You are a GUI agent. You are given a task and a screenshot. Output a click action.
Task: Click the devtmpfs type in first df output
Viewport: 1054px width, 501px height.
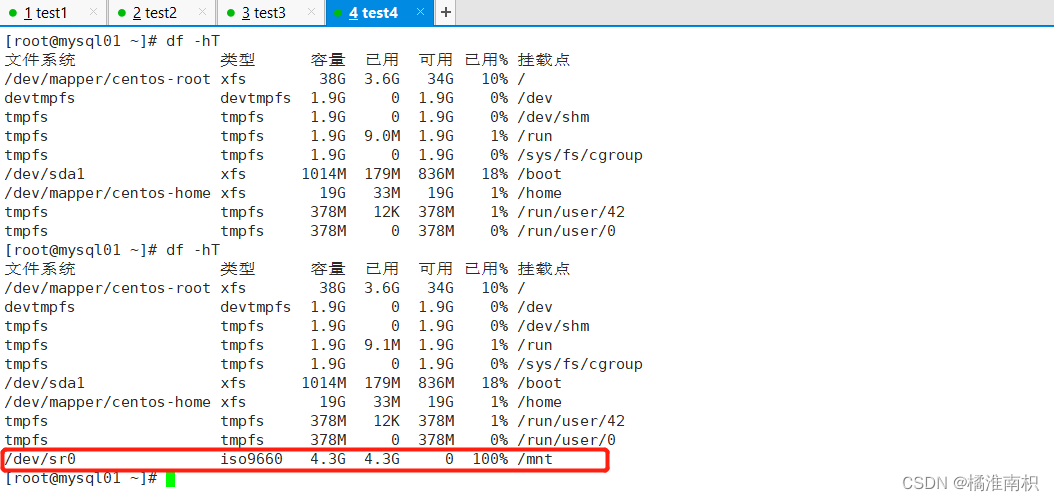click(255, 98)
